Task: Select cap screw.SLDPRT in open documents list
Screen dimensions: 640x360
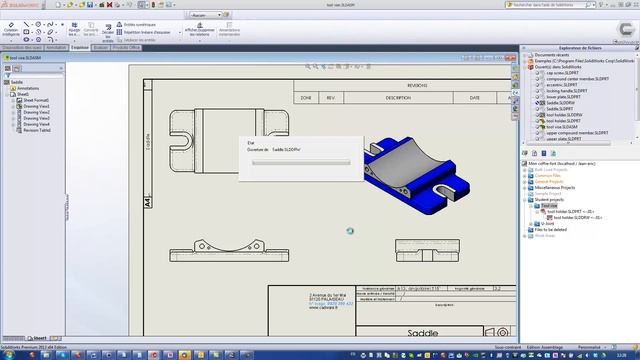Action: [x=562, y=73]
